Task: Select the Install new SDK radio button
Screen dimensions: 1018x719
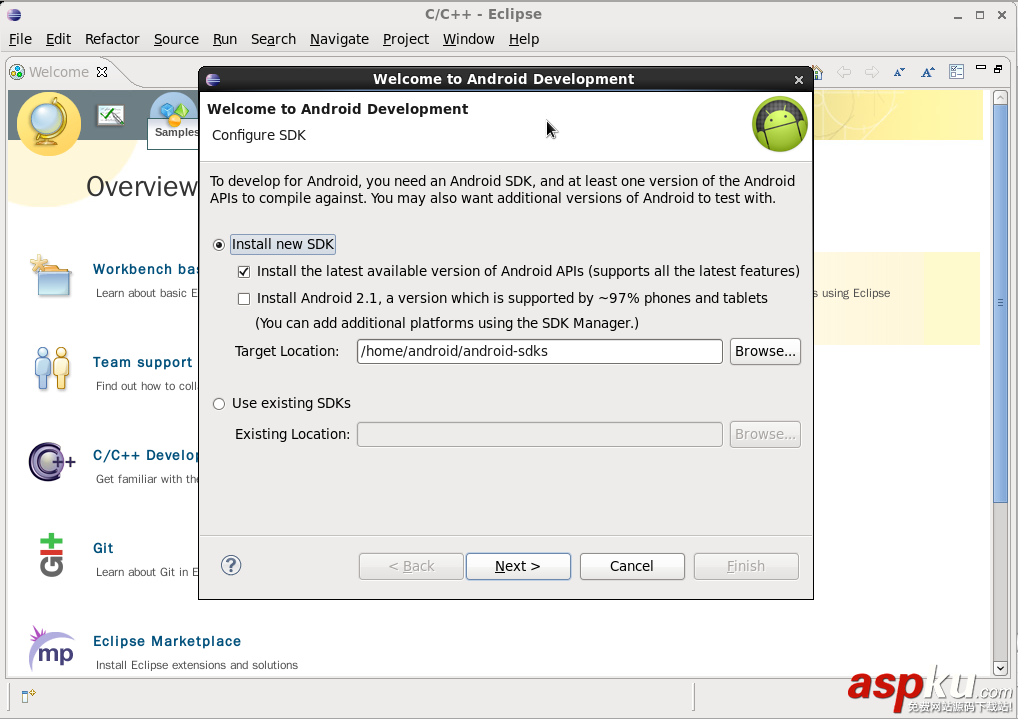Action: click(219, 245)
